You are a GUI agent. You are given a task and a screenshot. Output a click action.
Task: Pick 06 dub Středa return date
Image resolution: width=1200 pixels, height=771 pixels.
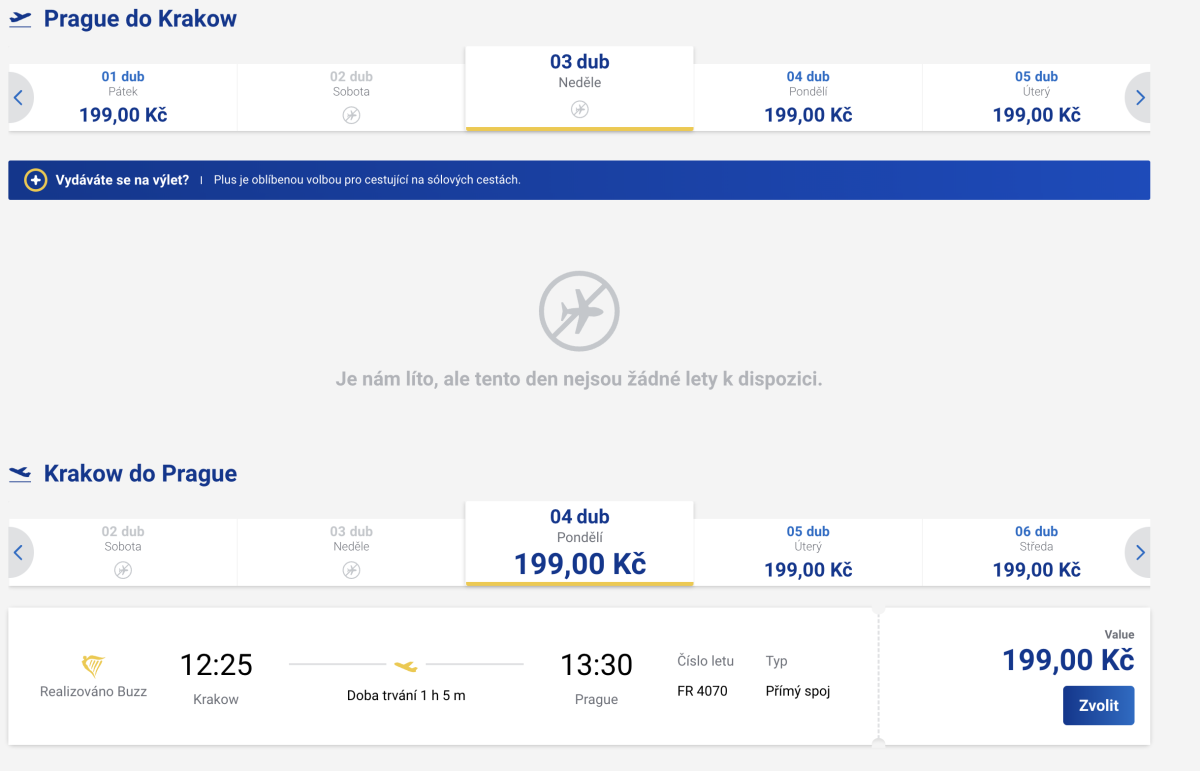click(1036, 552)
